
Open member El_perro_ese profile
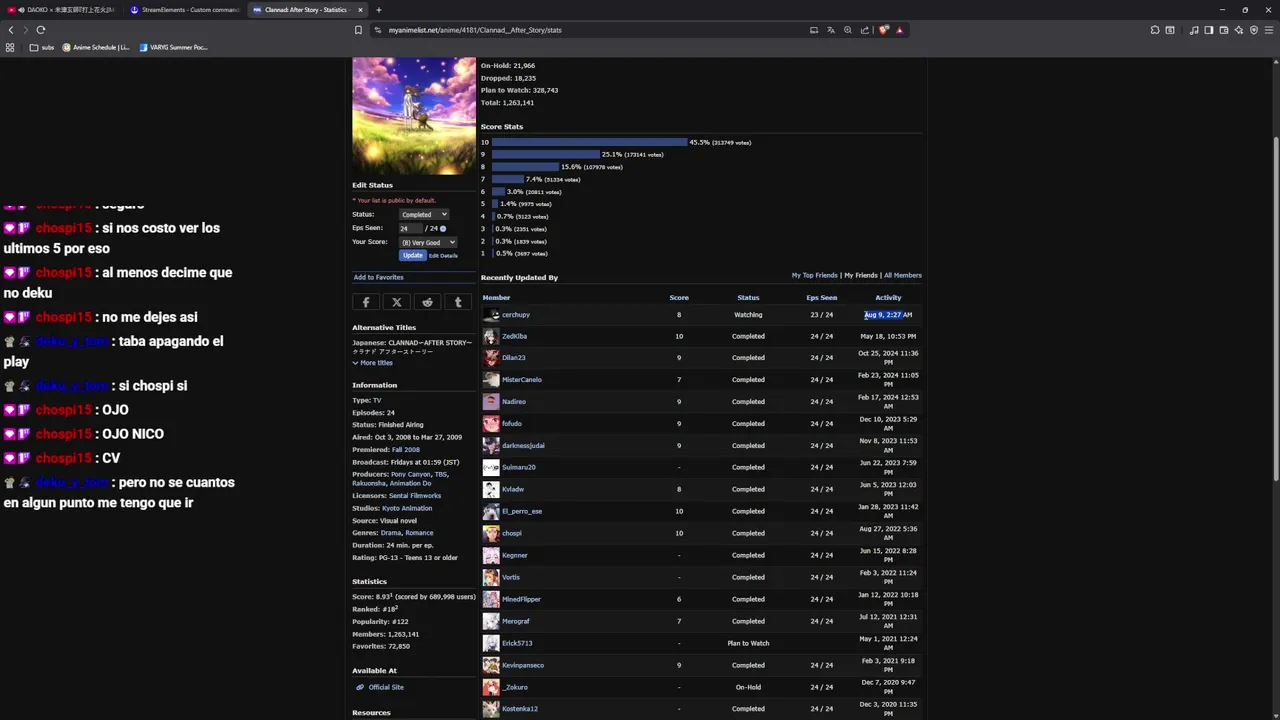522,512
